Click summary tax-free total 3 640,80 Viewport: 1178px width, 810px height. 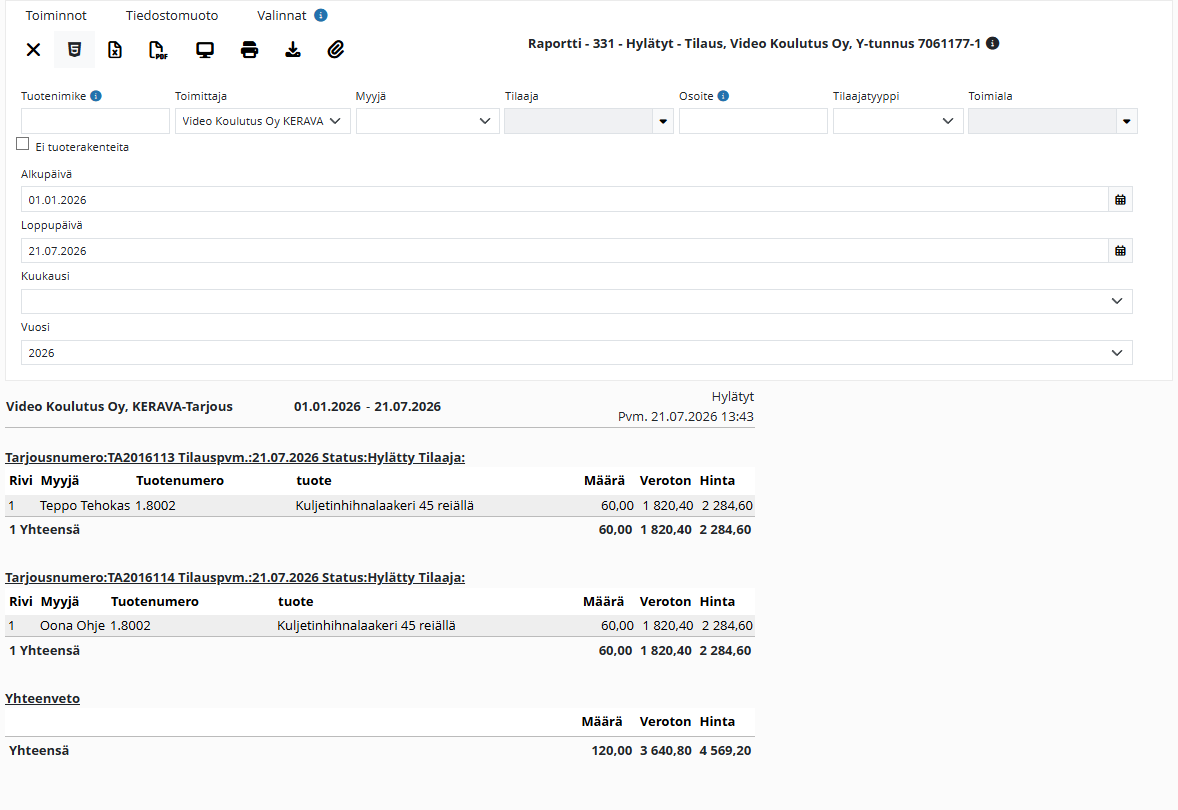[666, 751]
